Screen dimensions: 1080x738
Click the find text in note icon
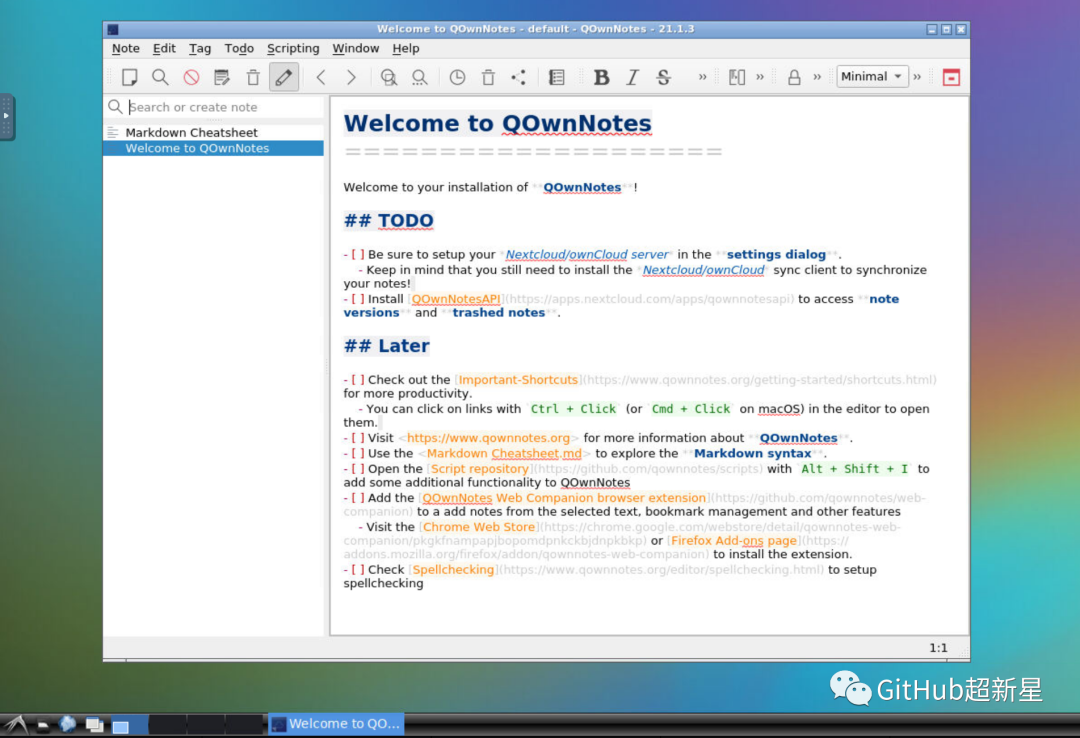tap(388, 77)
